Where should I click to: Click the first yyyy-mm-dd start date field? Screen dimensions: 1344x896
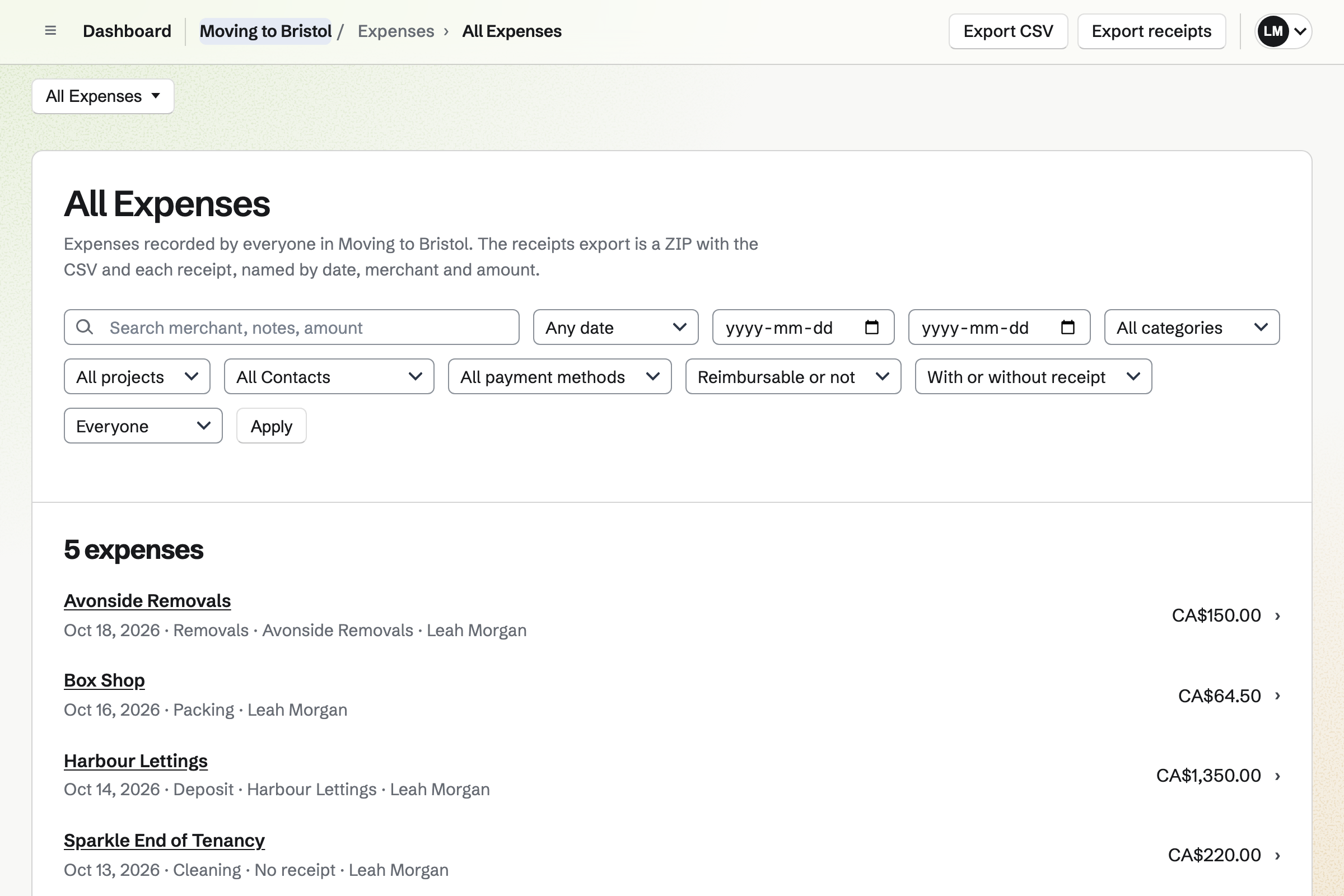point(803,327)
